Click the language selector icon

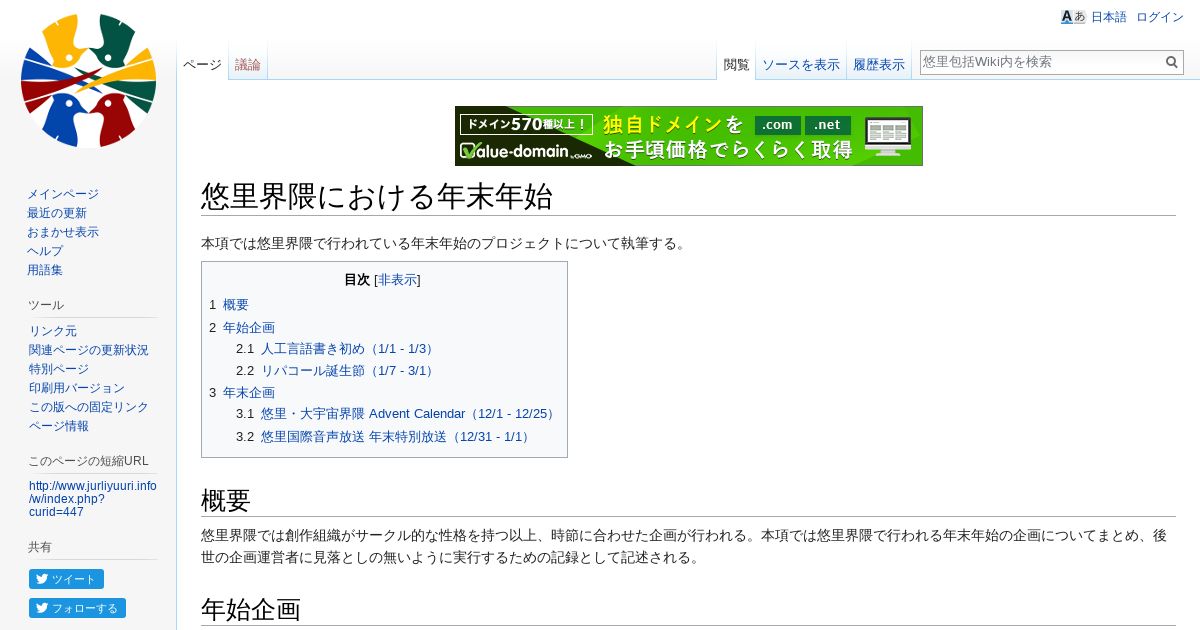pos(1073,17)
